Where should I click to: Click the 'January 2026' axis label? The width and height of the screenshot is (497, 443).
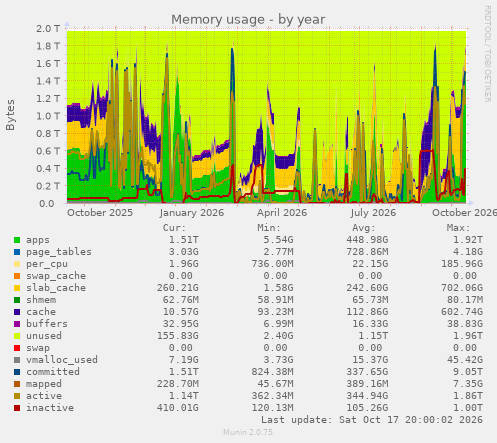point(192,213)
